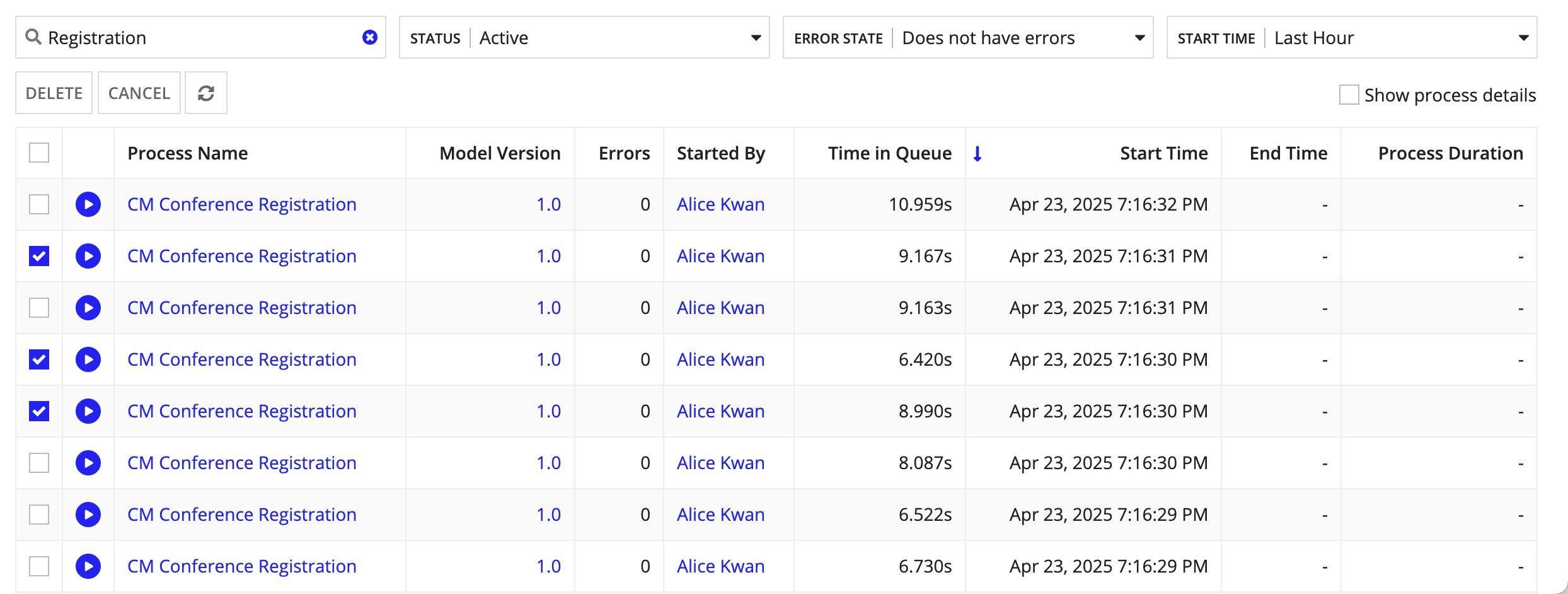Expand the Start Time Last Hour dropdown

coord(1352,38)
